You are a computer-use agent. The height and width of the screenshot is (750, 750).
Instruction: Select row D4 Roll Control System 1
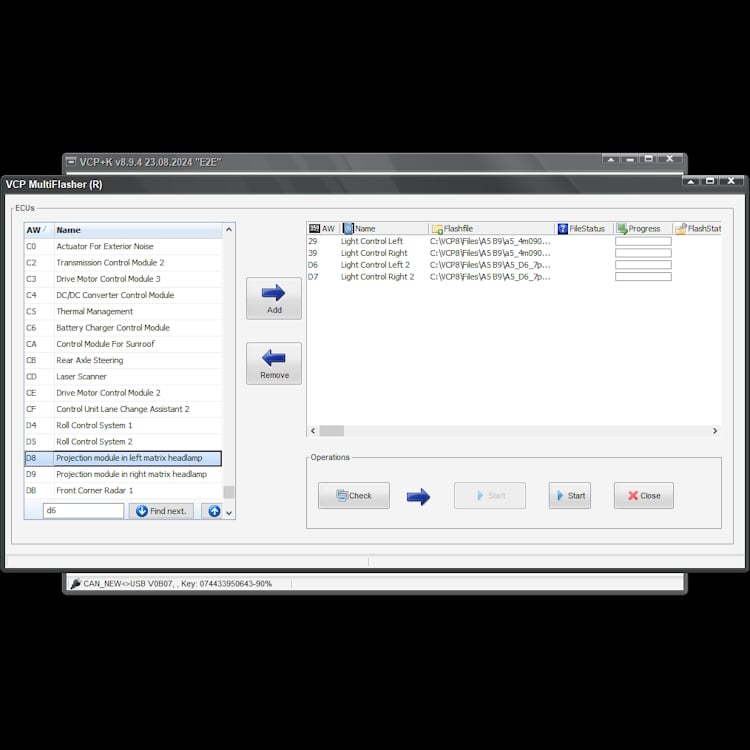[123, 425]
